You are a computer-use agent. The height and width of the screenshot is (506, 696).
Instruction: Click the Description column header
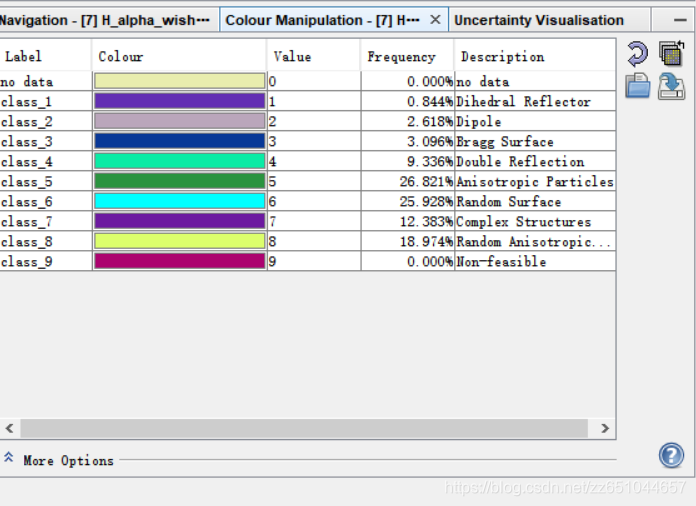[x=535, y=55]
